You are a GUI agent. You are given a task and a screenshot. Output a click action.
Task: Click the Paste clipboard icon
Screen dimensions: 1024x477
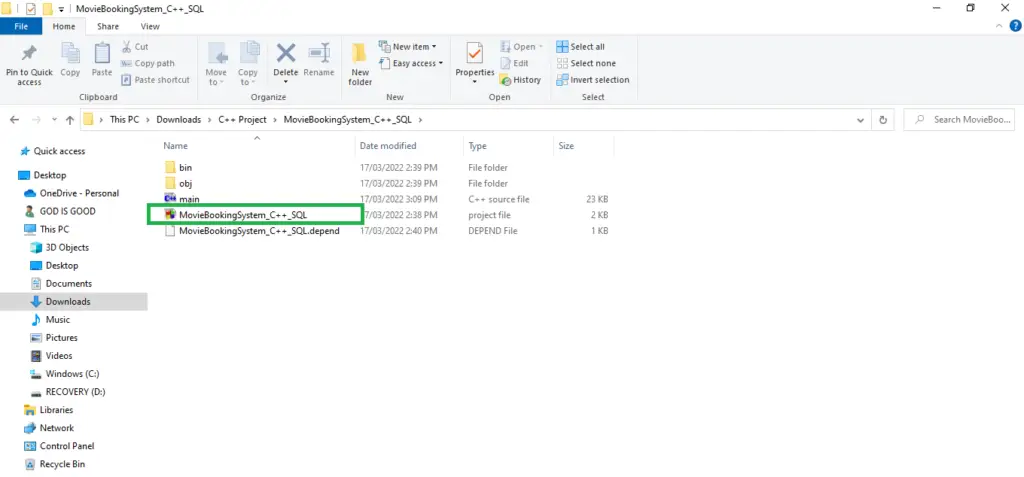102,53
